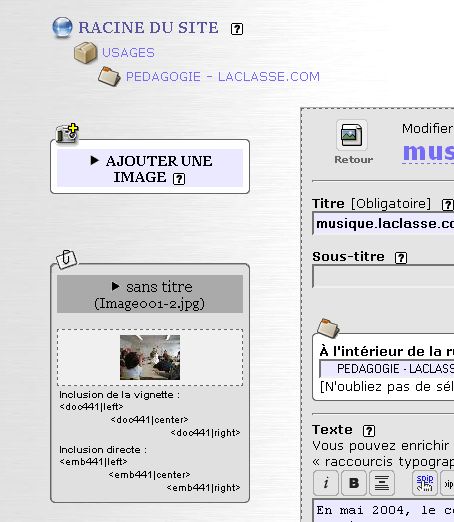Apply bold formatting with the B button
This screenshot has width=454, height=522.
[354, 483]
